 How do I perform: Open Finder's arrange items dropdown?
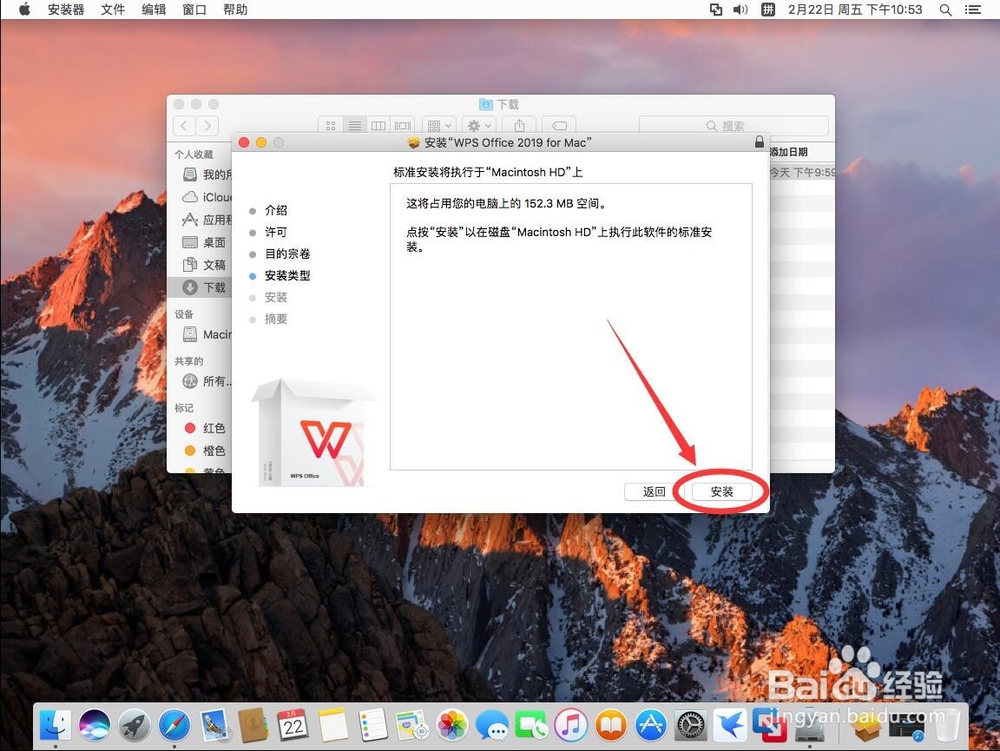pos(439,126)
